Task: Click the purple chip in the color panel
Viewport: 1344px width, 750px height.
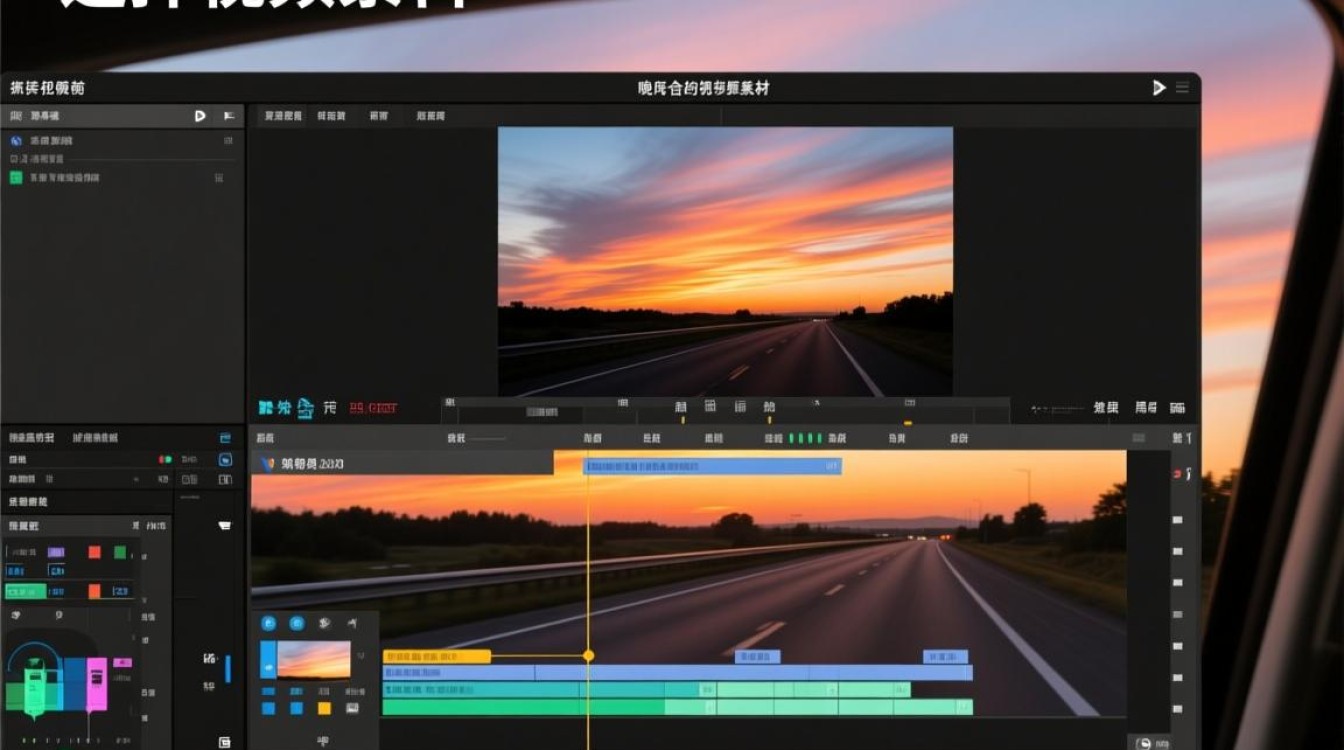Action: point(56,552)
